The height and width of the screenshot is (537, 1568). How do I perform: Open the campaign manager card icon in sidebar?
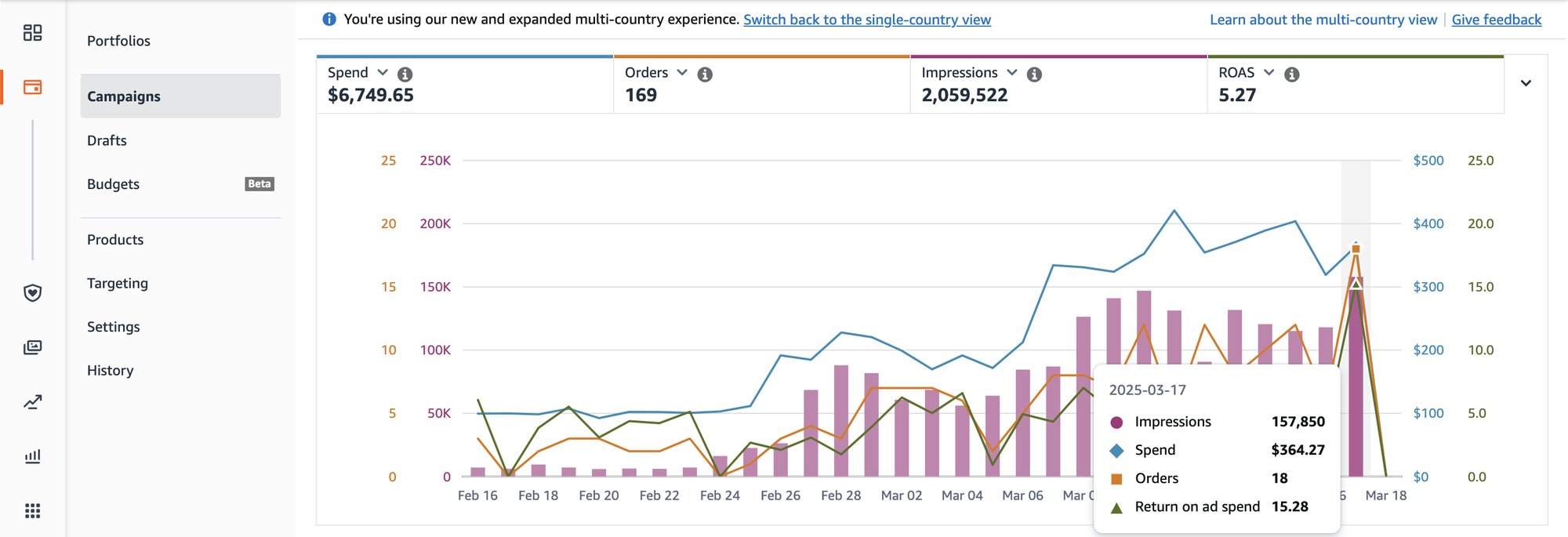tap(32, 87)
